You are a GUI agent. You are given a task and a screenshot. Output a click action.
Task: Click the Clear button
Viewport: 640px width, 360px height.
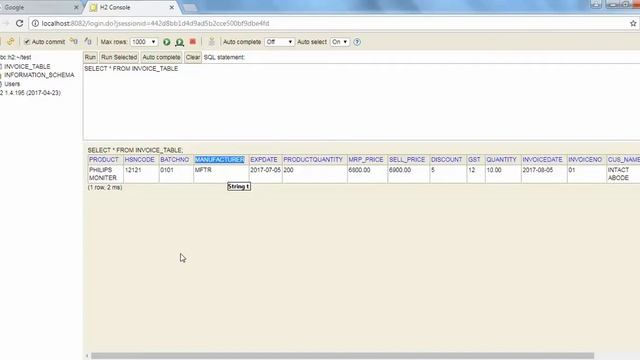193,57
